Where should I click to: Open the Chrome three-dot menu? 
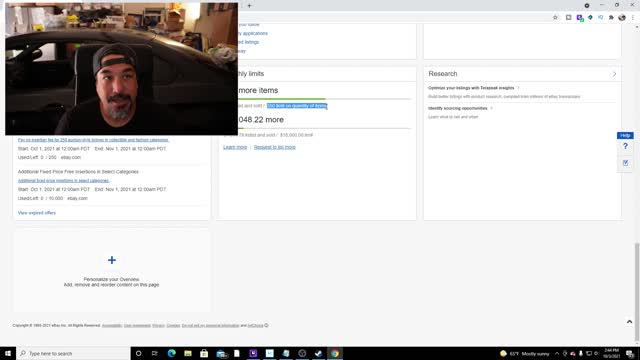(633, 18)
